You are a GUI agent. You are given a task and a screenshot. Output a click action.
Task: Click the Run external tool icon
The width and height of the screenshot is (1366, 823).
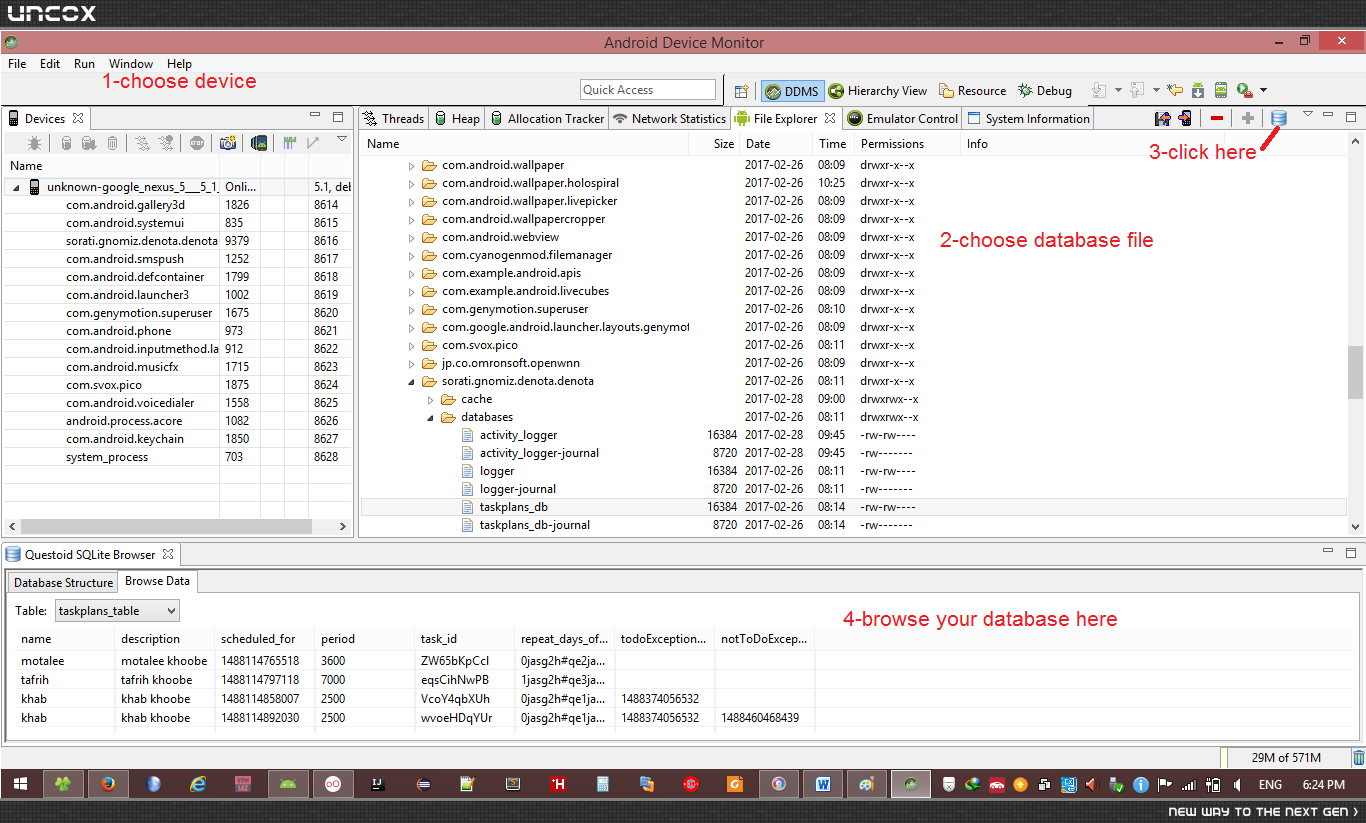(x=1245, y=90)
